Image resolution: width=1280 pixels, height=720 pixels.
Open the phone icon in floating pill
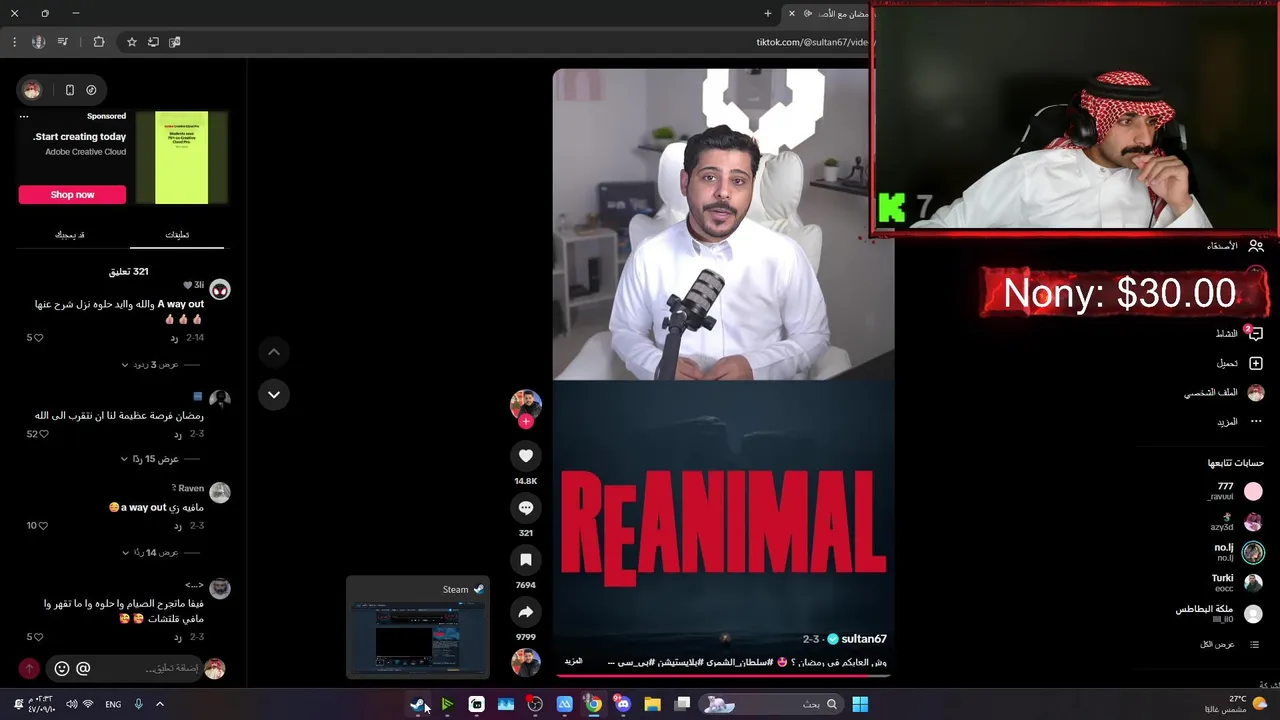point(69,90)
